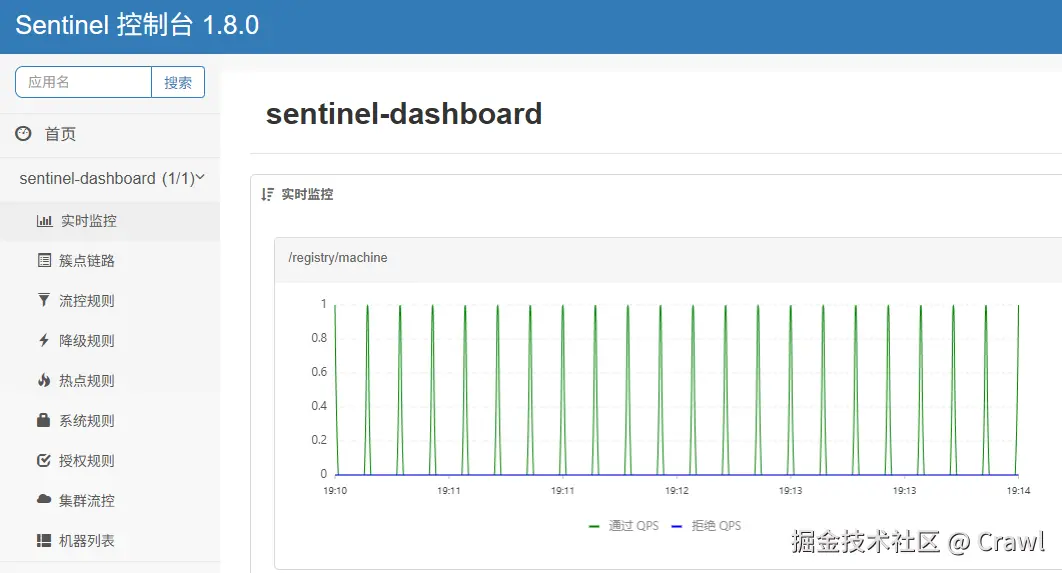
Task: Click the funnel icon beside 流控规则
Action: 44,301
